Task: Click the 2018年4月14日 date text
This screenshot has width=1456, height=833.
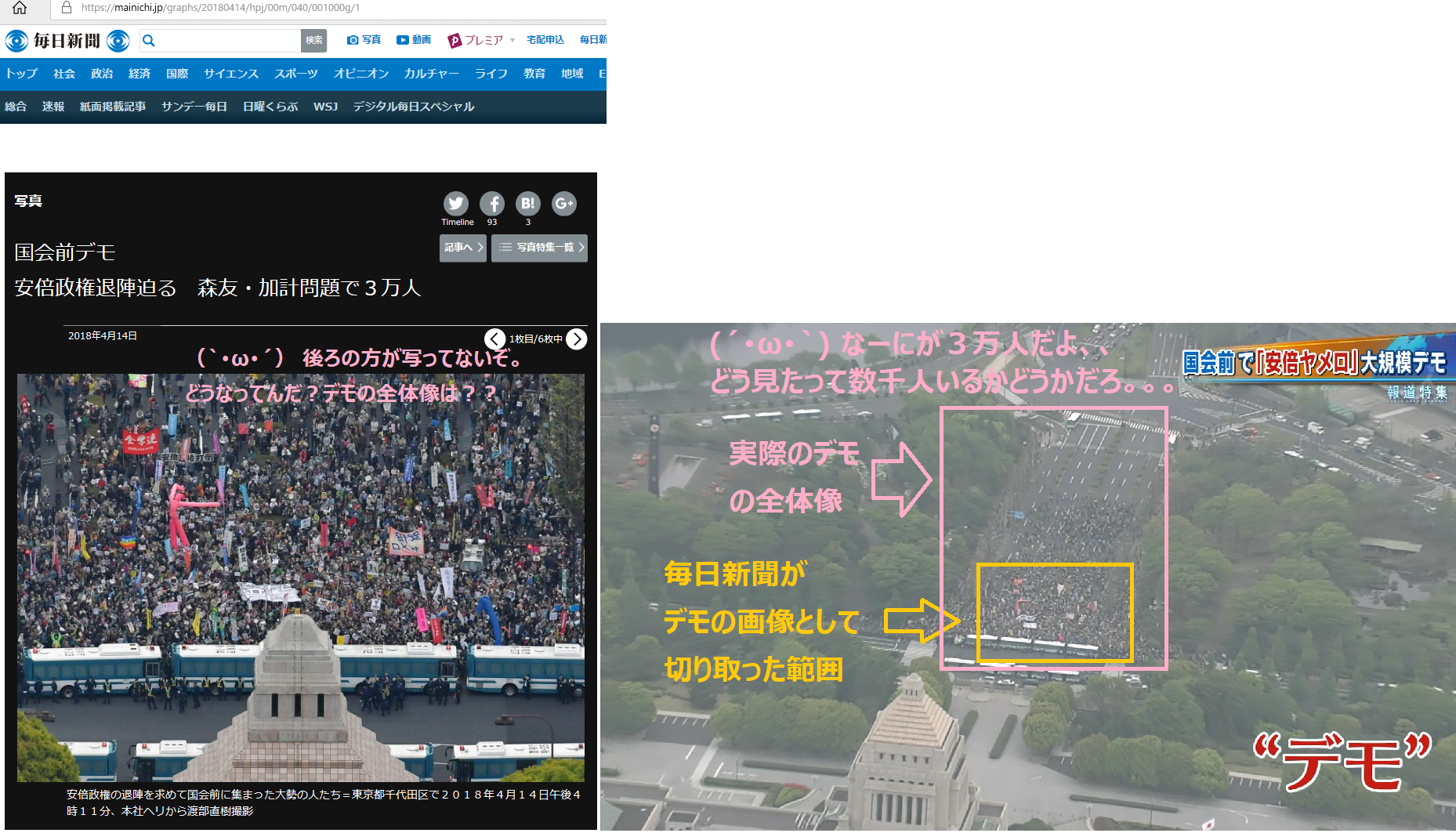Action: 103,336
